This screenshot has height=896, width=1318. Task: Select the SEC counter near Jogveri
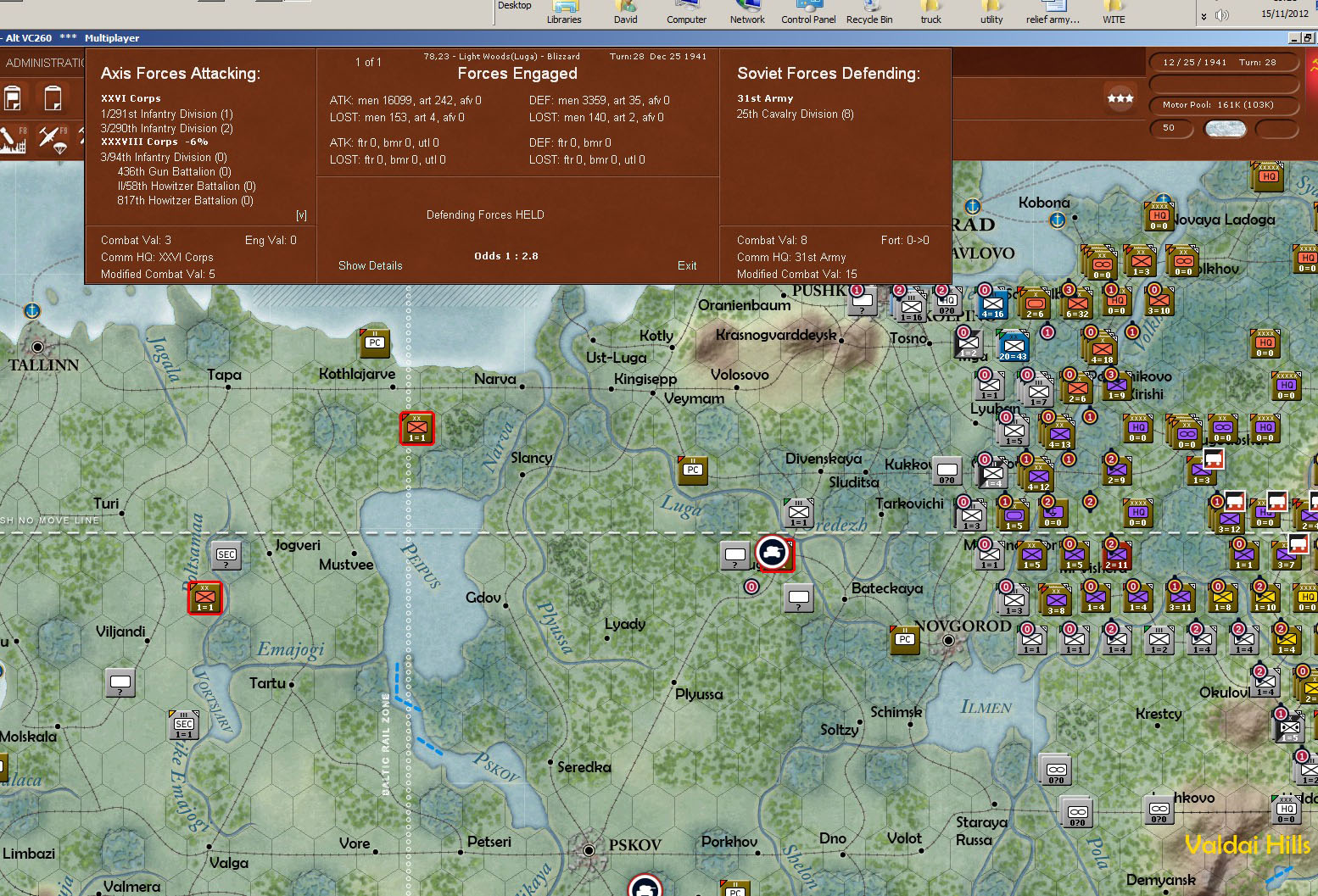click(x=226, y=555)
